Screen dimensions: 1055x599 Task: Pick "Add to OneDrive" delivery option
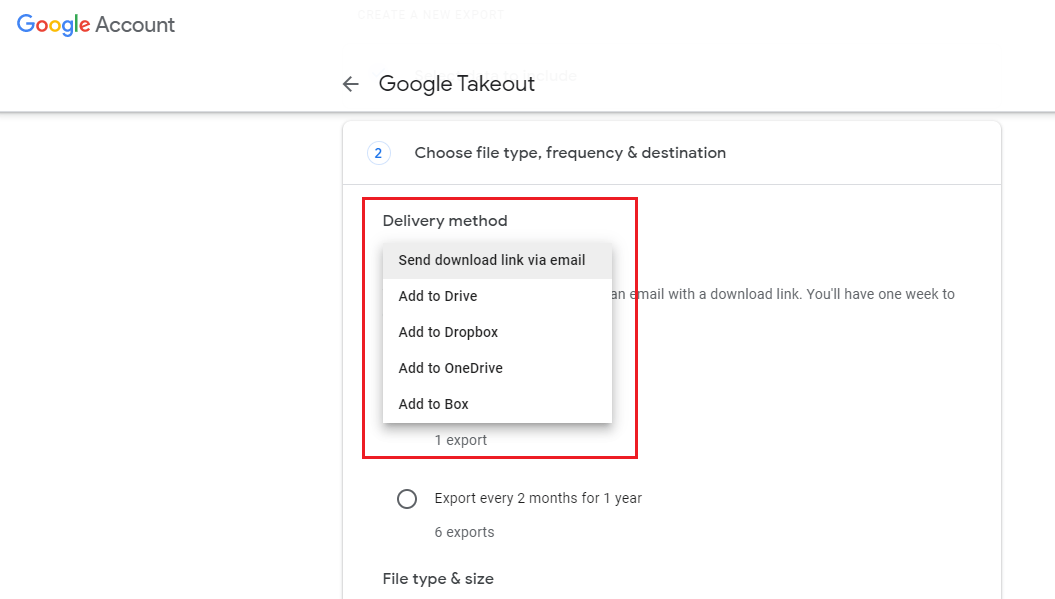(x=450, y=368)
